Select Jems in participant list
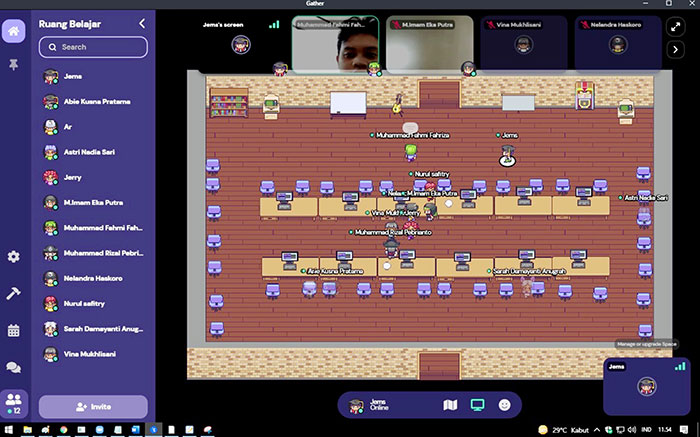Image resolution: width=700 pixels, height=437 pixels. coord(93,76)
